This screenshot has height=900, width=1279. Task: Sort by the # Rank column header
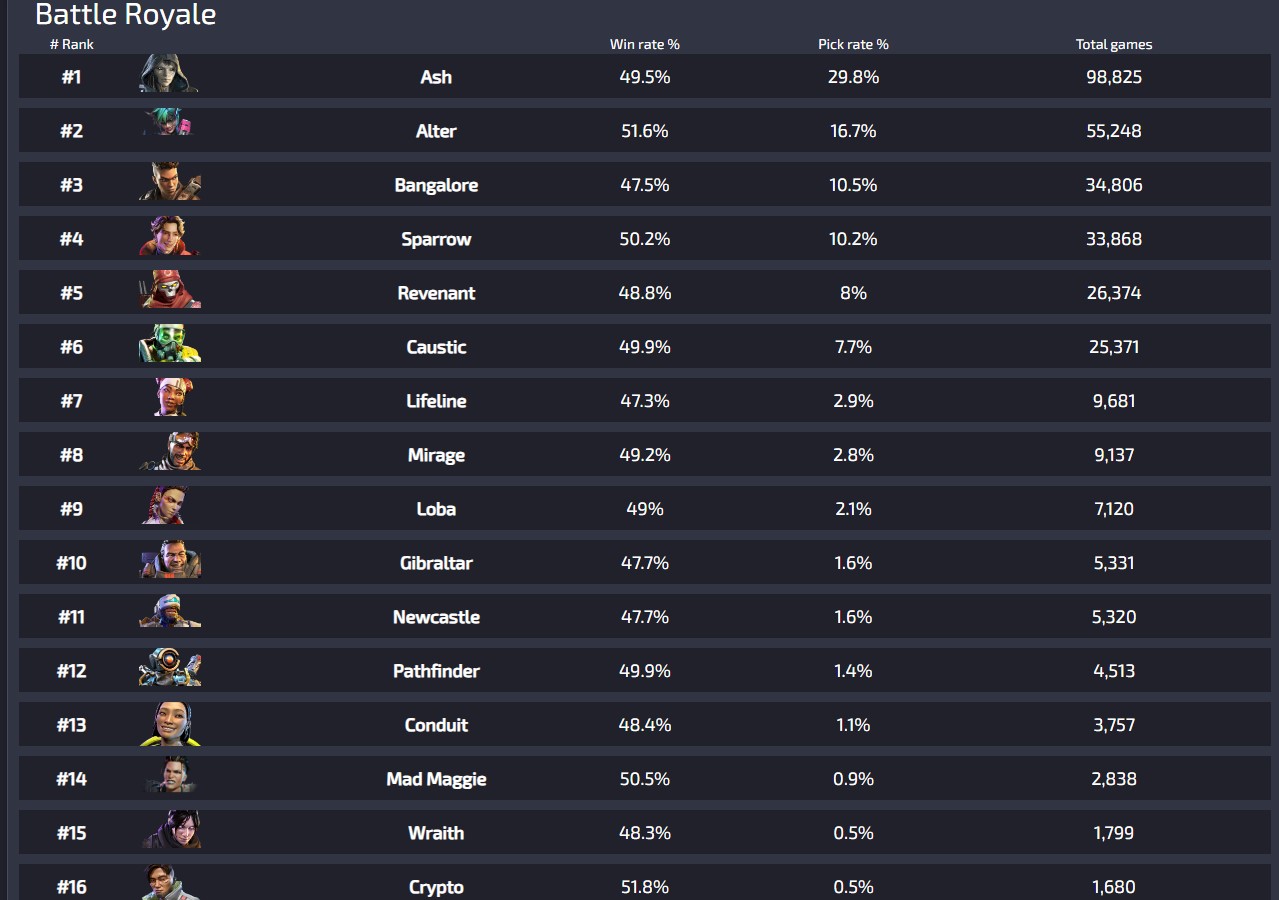click(72, 44)
